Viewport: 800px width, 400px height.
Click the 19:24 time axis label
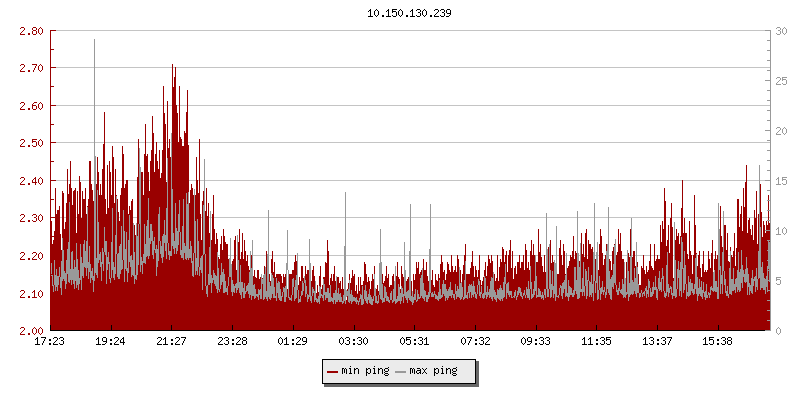(x=110, y=341)
